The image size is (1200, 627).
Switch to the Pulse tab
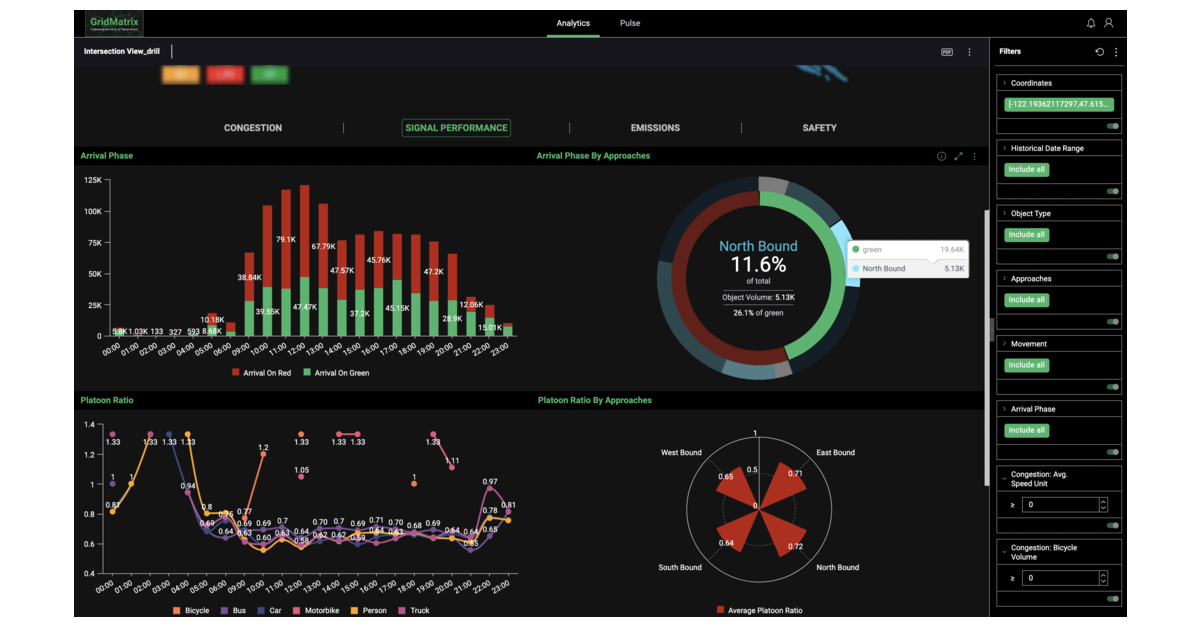pos(629,22)
